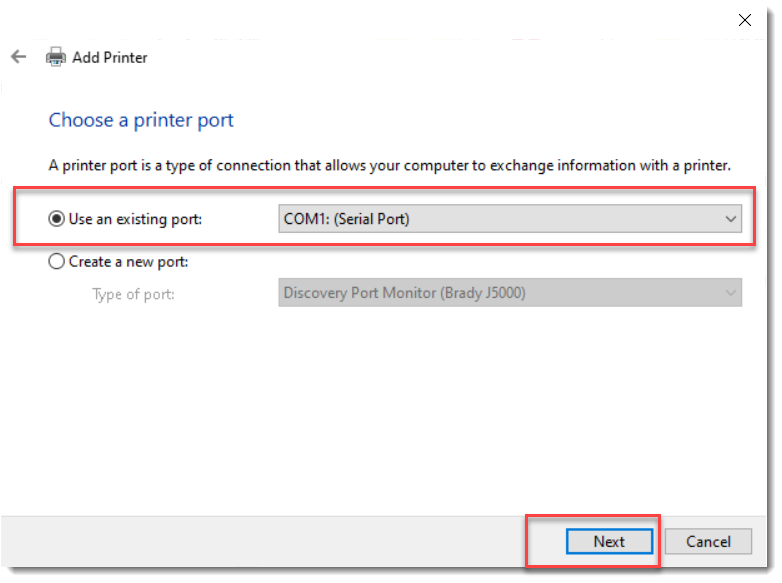
Task: Click the empty title bar area left of close
Action: pos(400,19)
